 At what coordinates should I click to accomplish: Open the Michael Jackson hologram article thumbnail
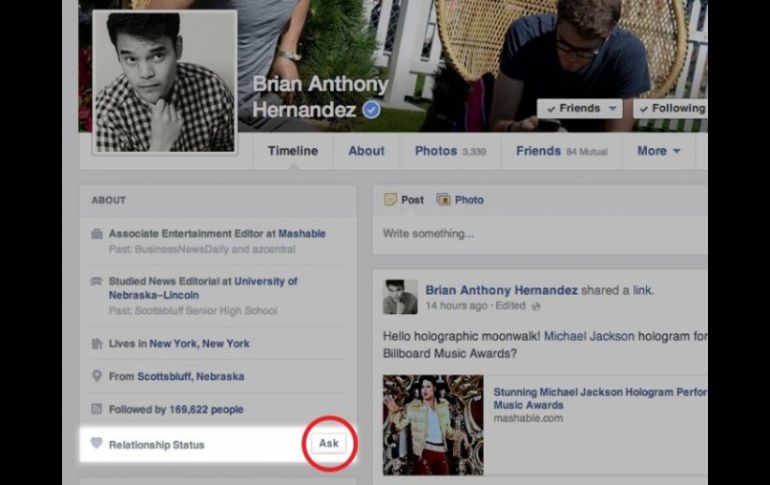(x=432, y=425)
